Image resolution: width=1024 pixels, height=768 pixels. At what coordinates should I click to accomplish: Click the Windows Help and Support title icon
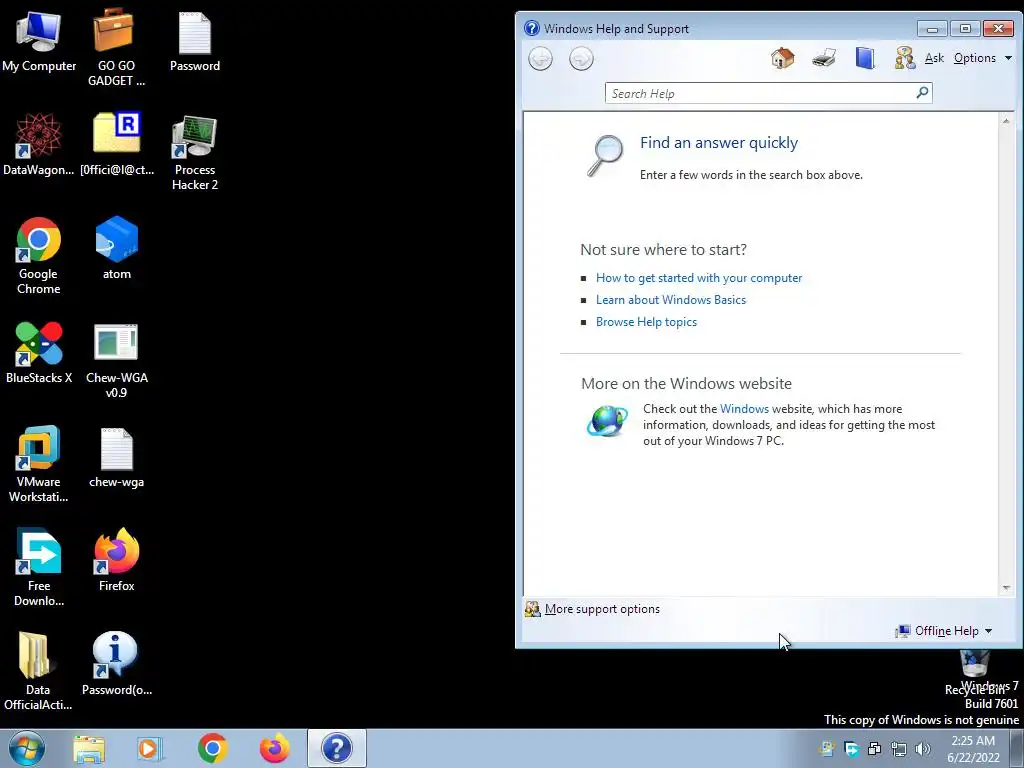pyautogui.click(x=532, y=28)
